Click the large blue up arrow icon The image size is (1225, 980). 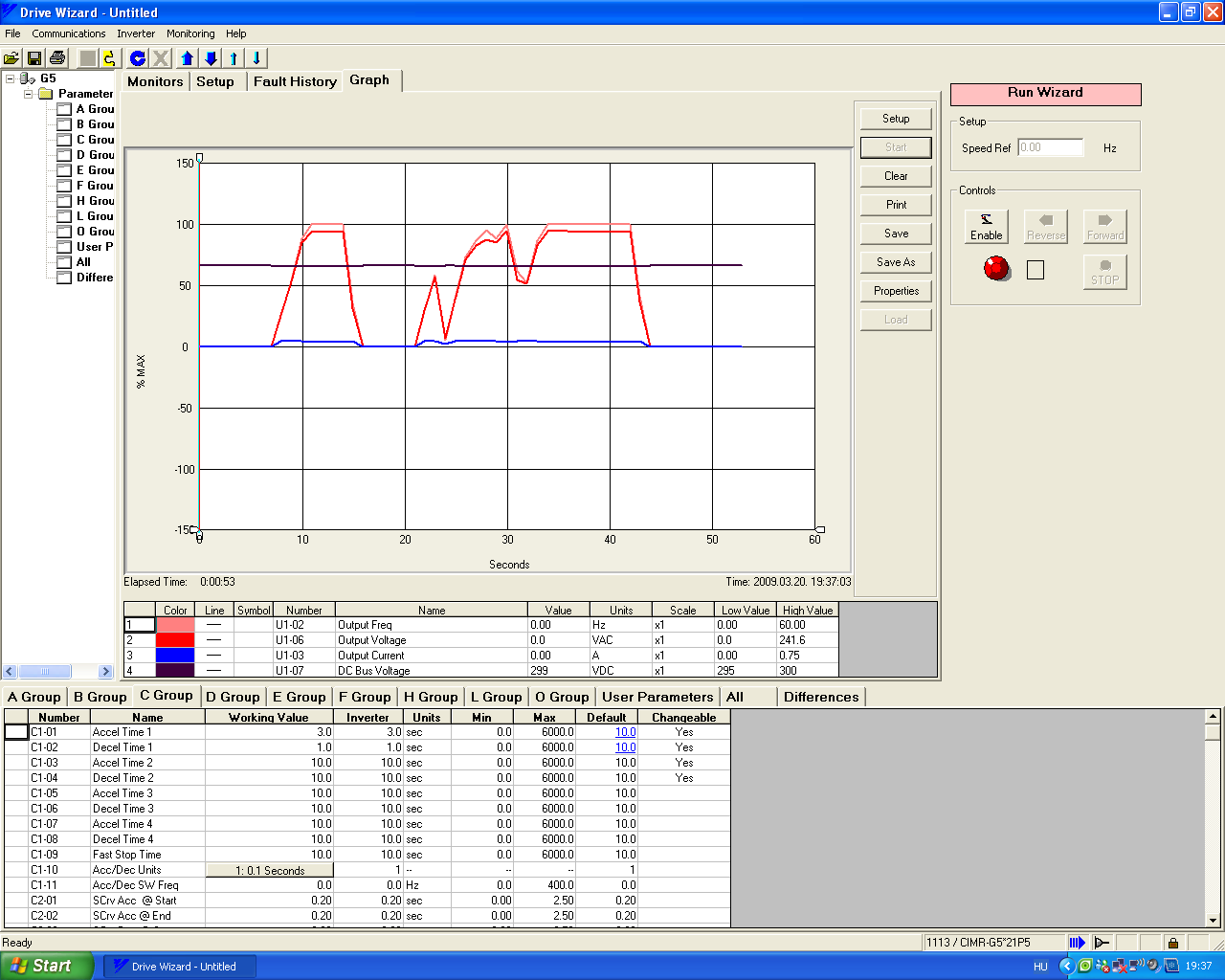188,58
